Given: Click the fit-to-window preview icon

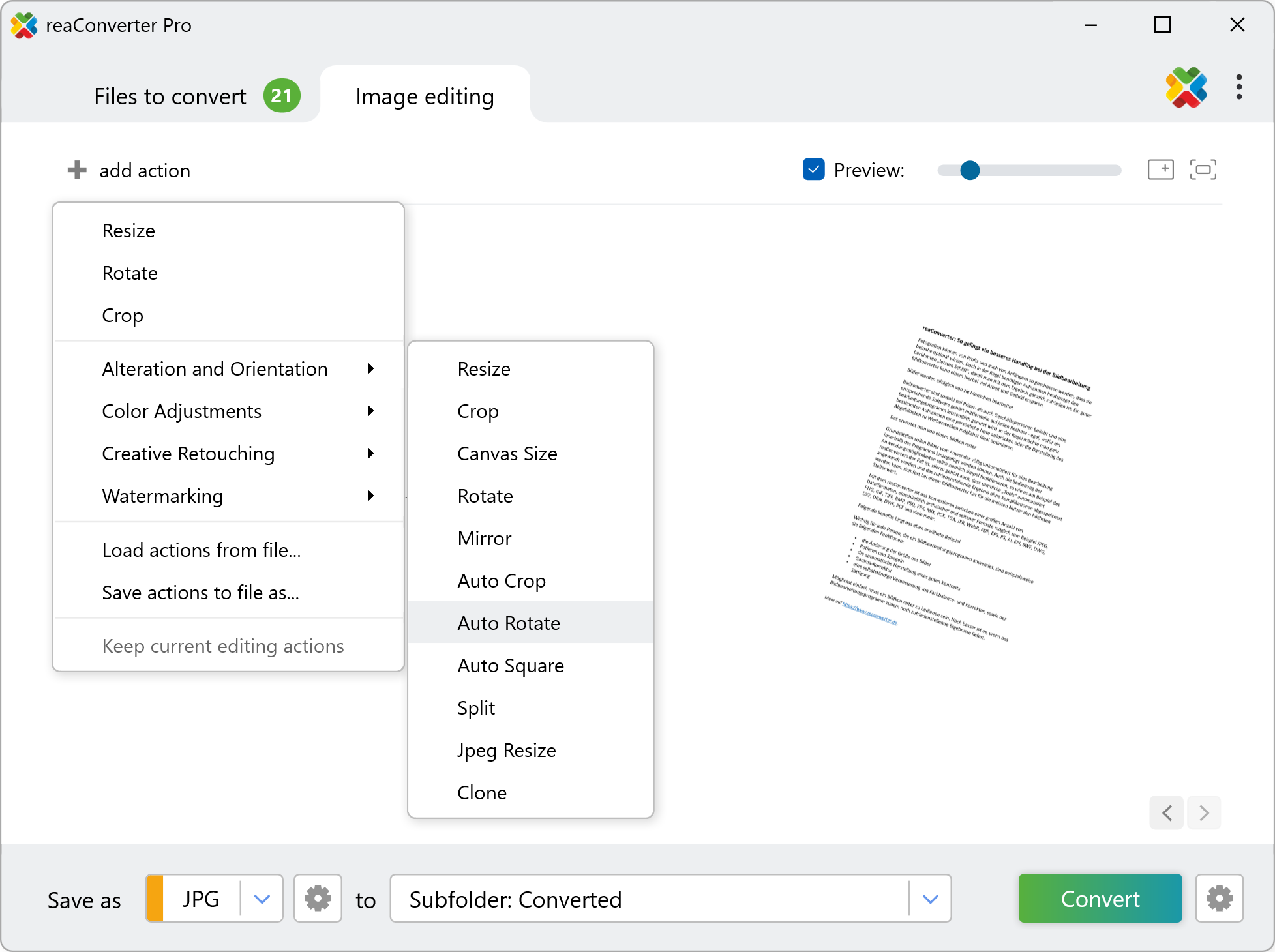Looking at the screenshot, I should (1203, 170).
